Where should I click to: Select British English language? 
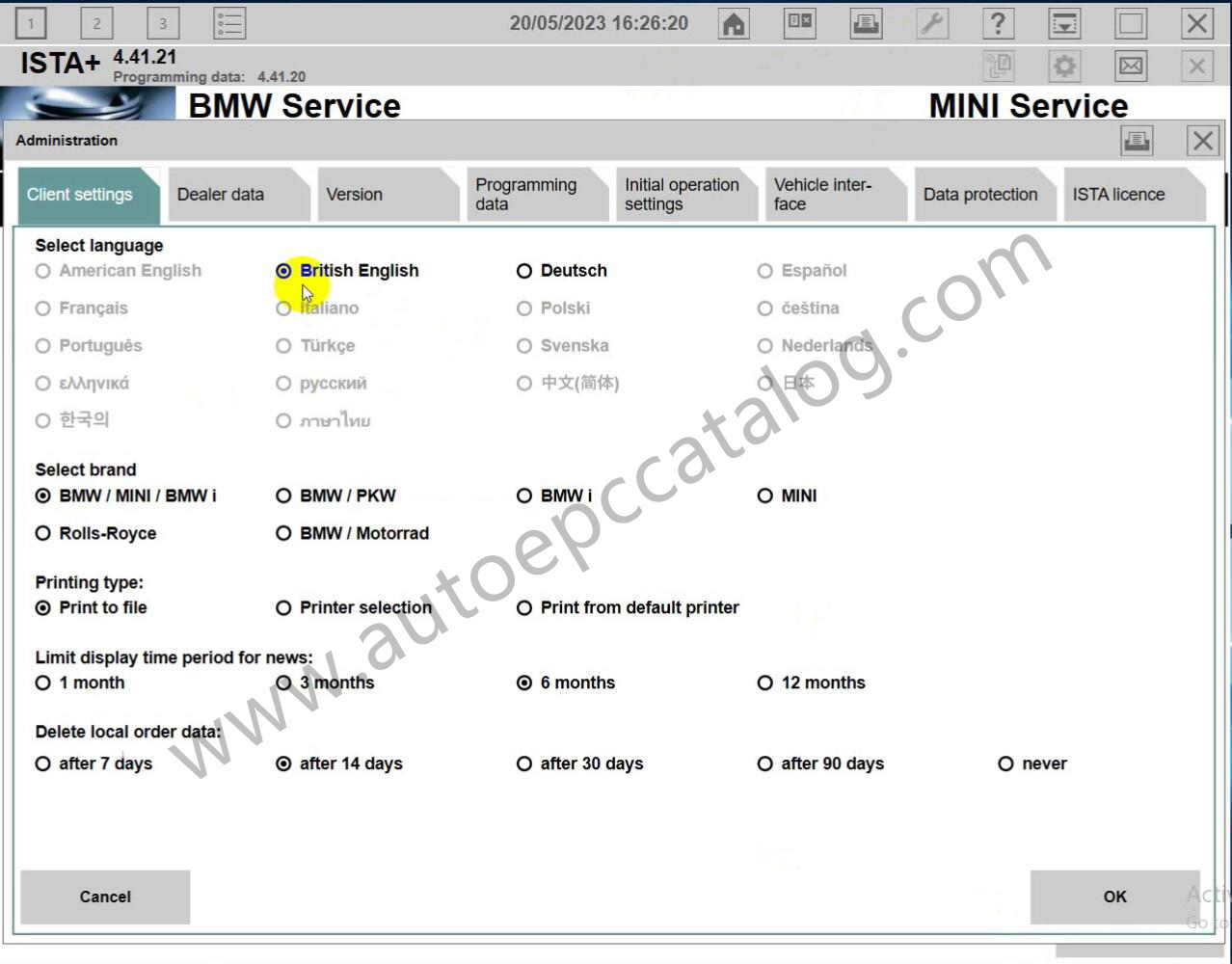tap(347, 271)
